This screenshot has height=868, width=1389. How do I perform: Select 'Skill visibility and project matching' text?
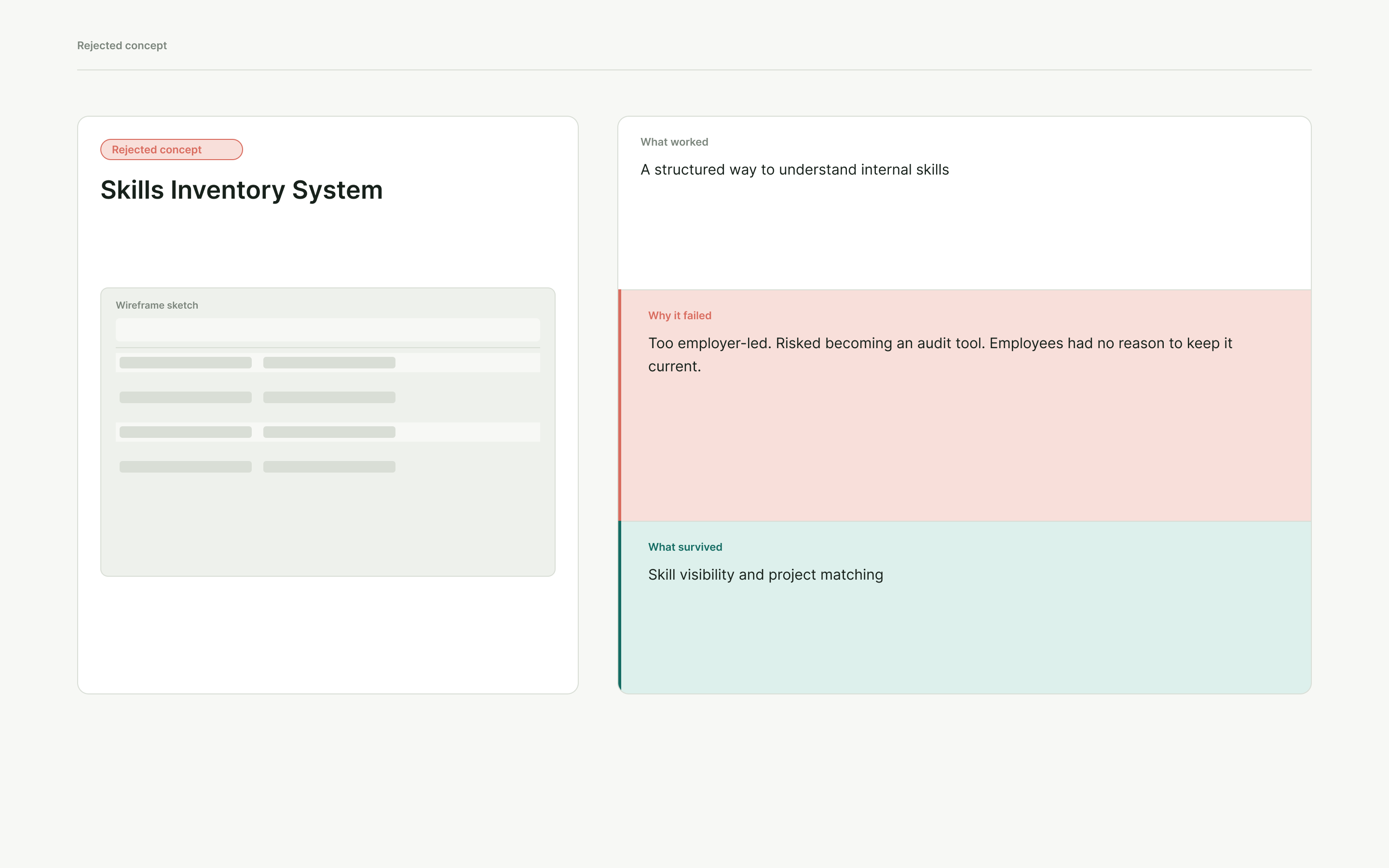tap(766, 575)
